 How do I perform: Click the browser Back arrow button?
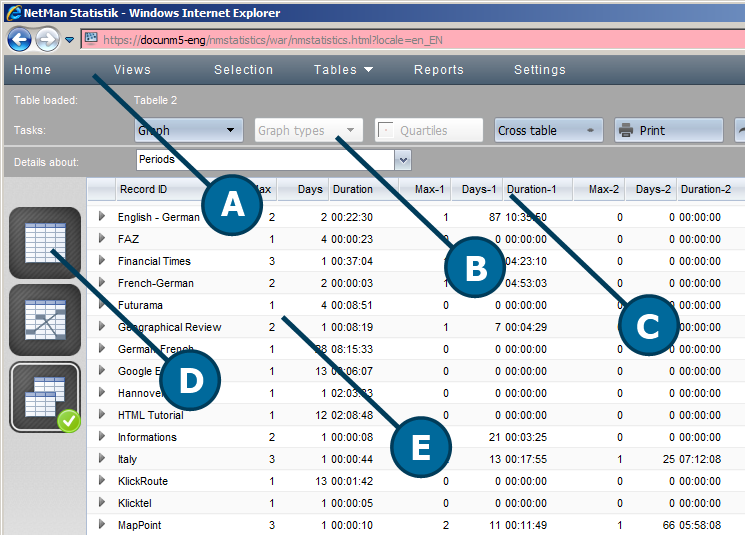[x=19, y=40]
